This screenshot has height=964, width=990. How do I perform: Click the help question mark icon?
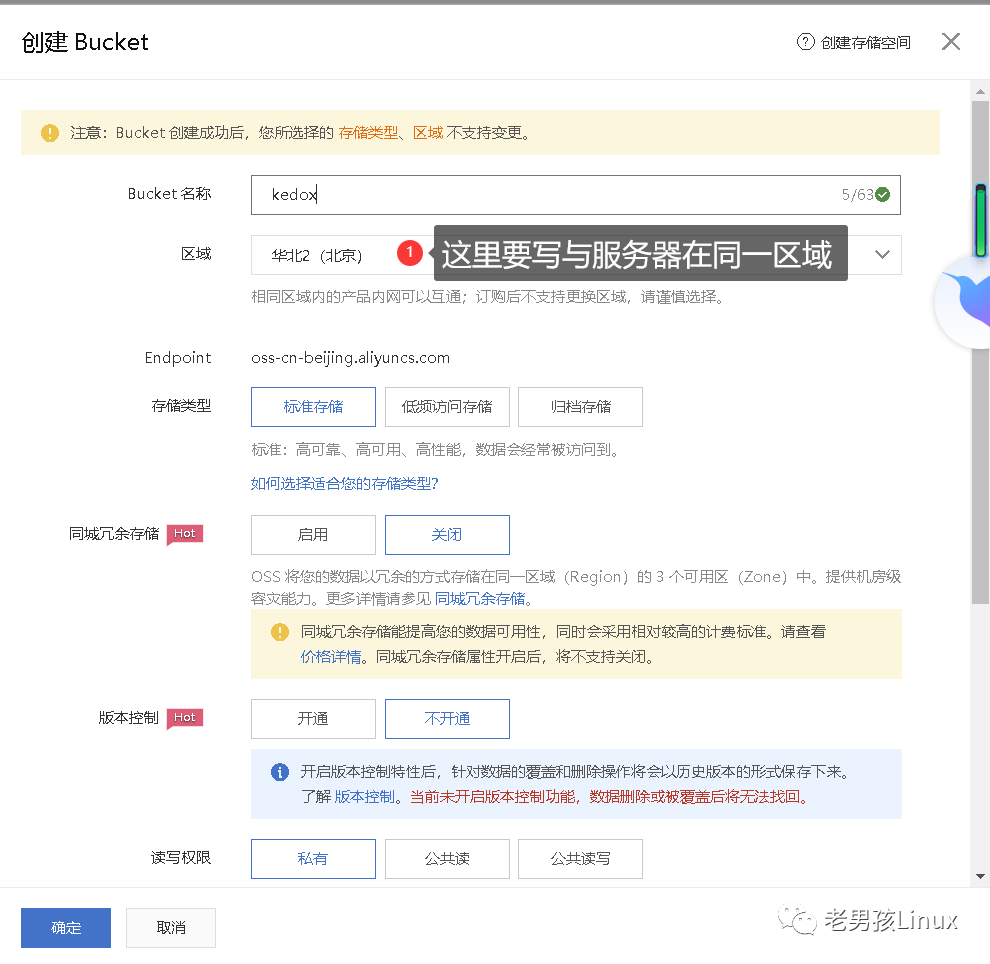805,42
